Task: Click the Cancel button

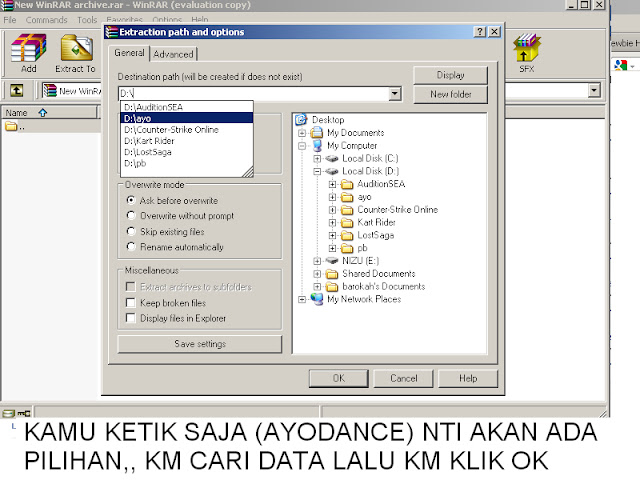Action: coord(403,378)
